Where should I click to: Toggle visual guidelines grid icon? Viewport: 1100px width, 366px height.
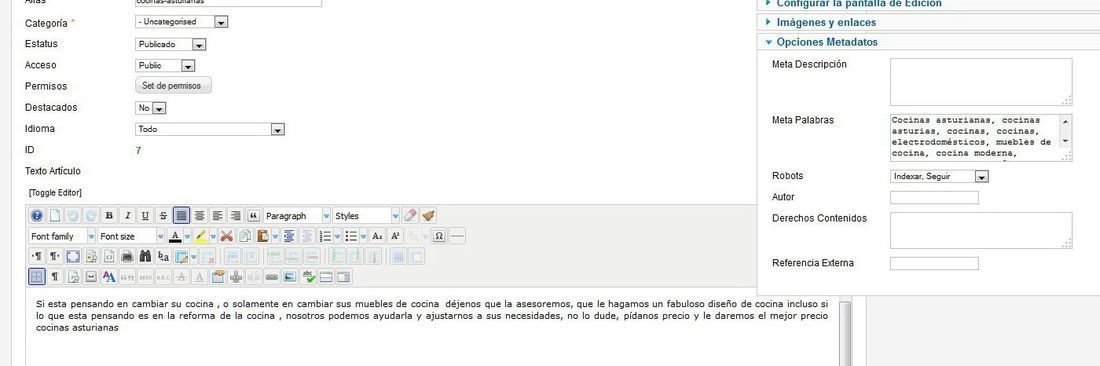point(37,277)
